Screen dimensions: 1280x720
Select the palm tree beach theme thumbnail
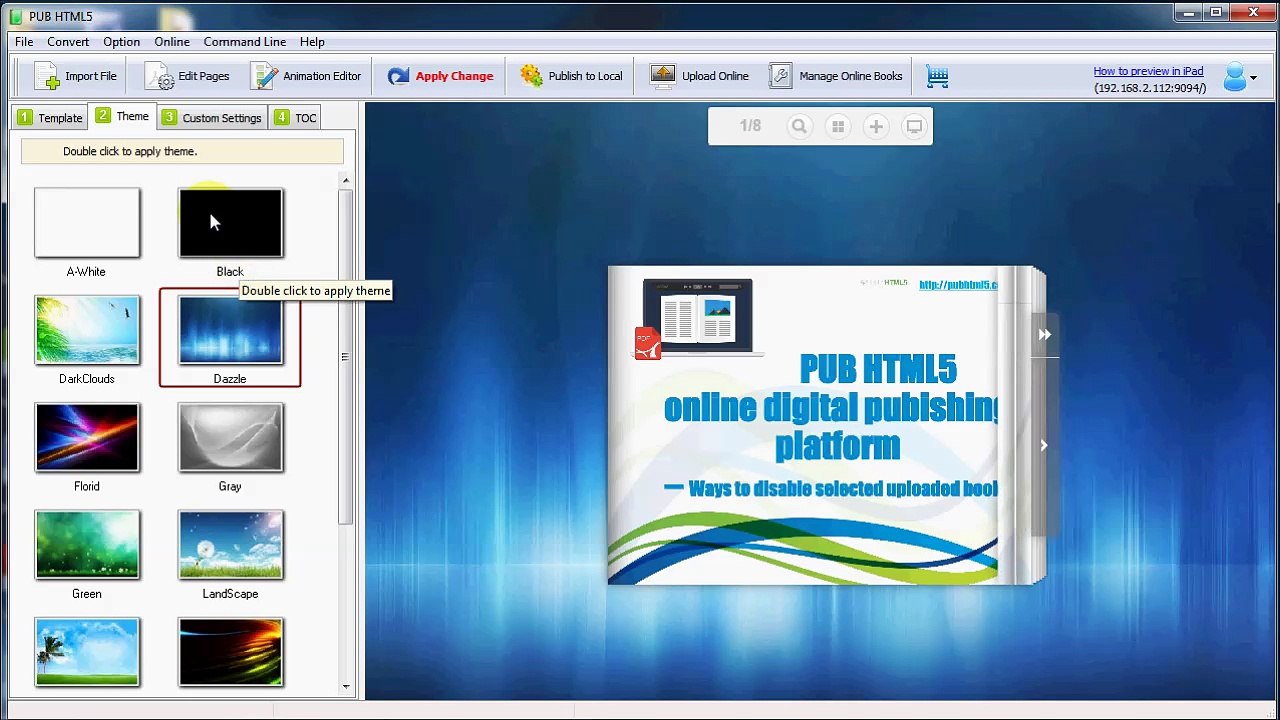87,652
